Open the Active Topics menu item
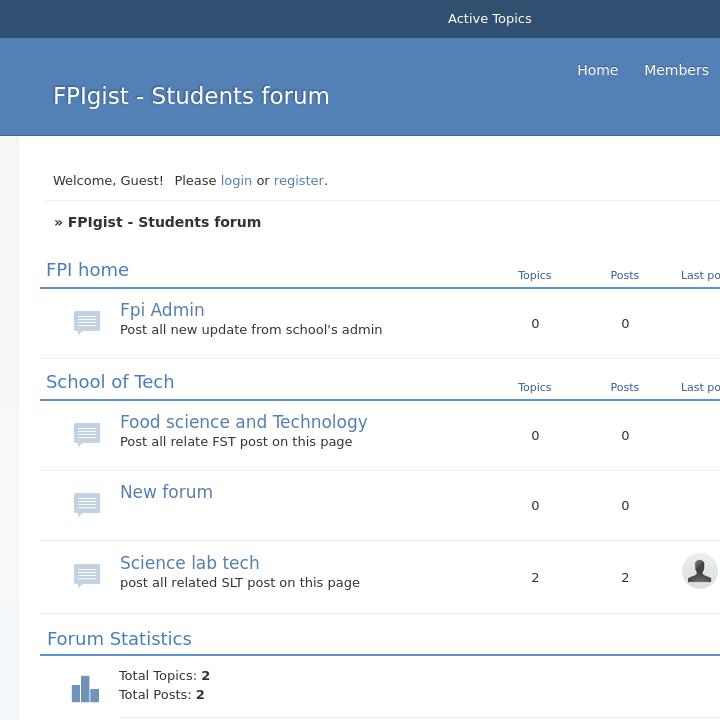Viewport: 720px width, 720px height. click(x=489, y=19)
